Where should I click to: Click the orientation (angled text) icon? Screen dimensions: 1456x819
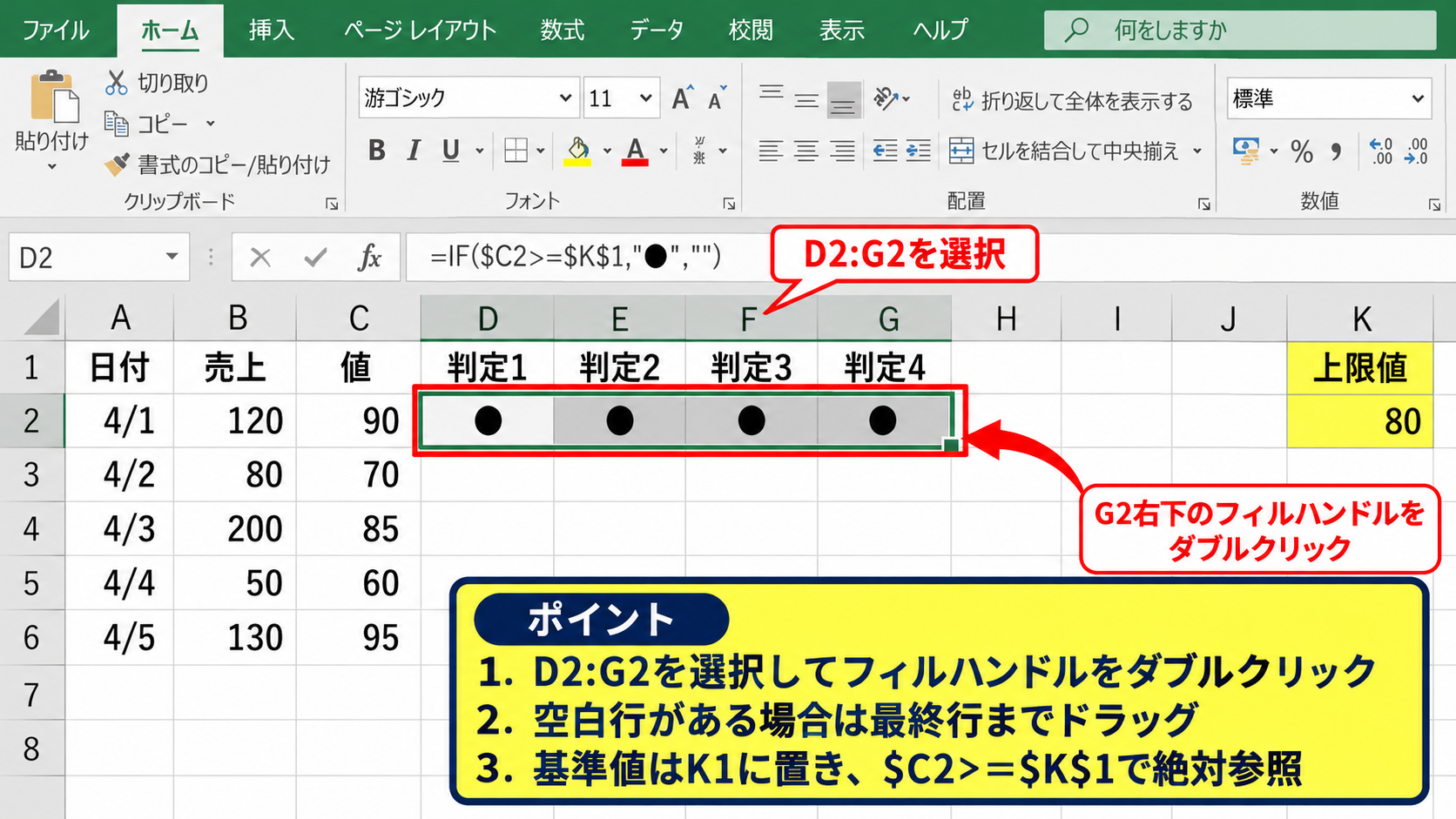click(x=886, y=98)
